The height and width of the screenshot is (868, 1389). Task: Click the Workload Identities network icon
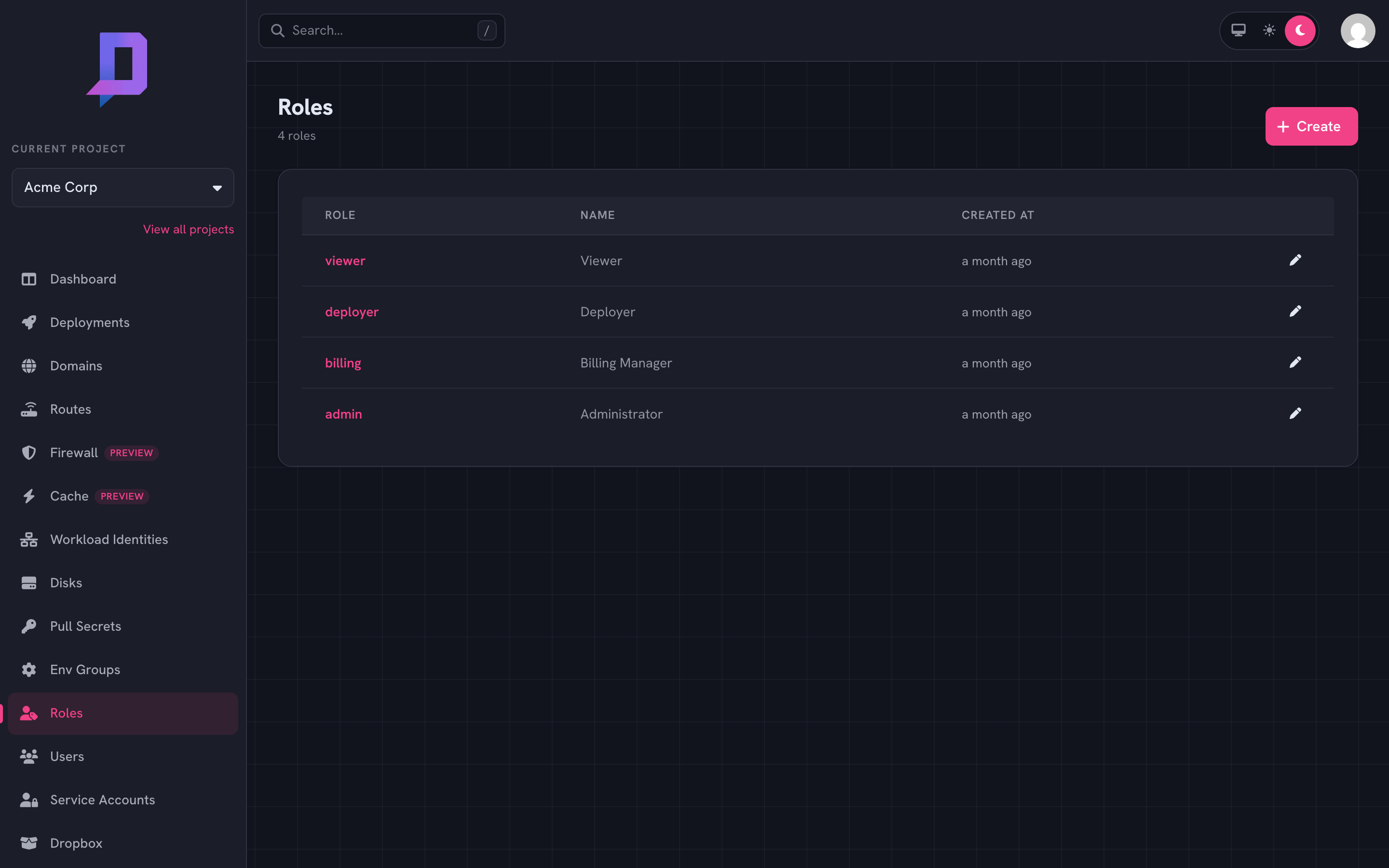coord(29,540)
